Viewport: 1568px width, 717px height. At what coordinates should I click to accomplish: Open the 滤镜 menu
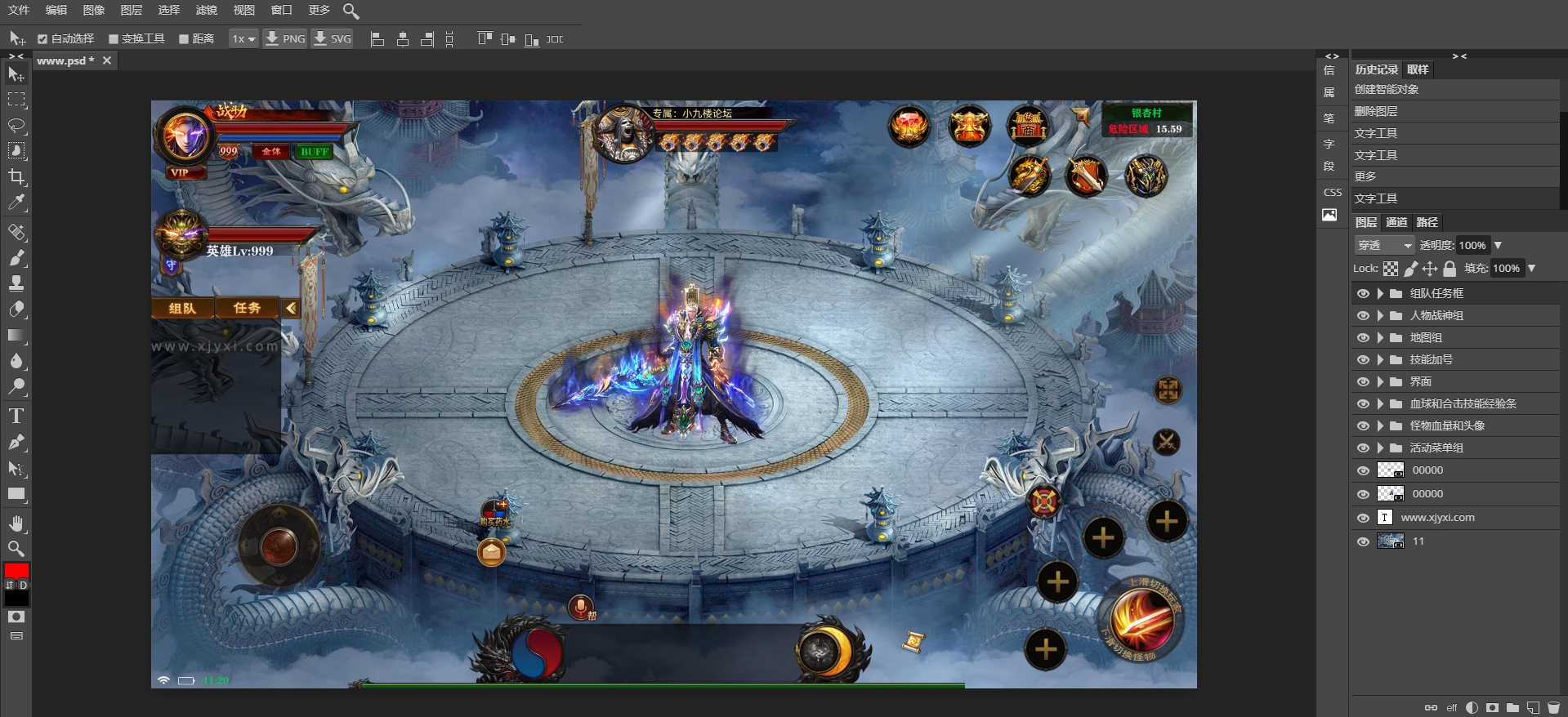tap(206, 10)
